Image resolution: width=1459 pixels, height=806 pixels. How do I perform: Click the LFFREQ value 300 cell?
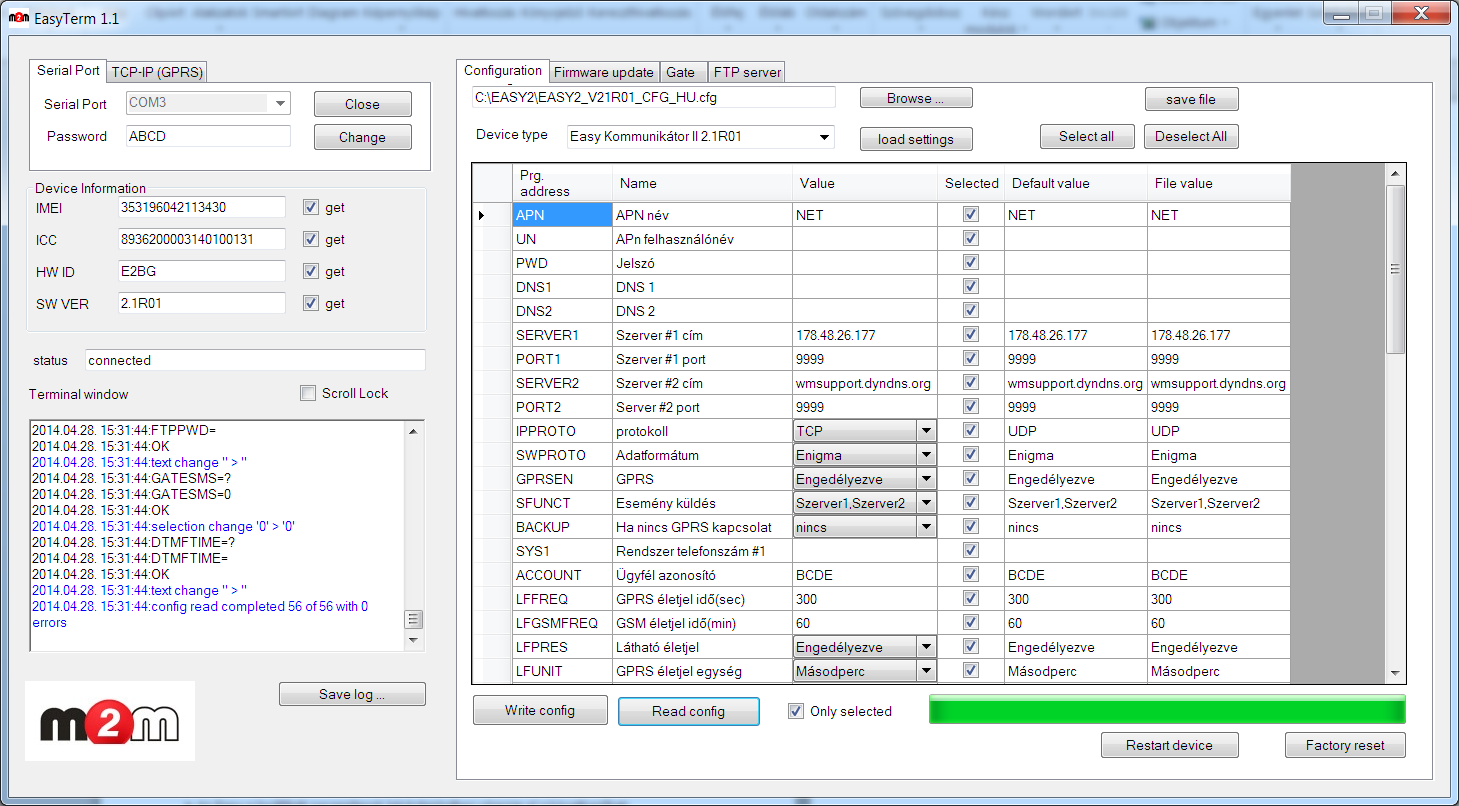864,599
